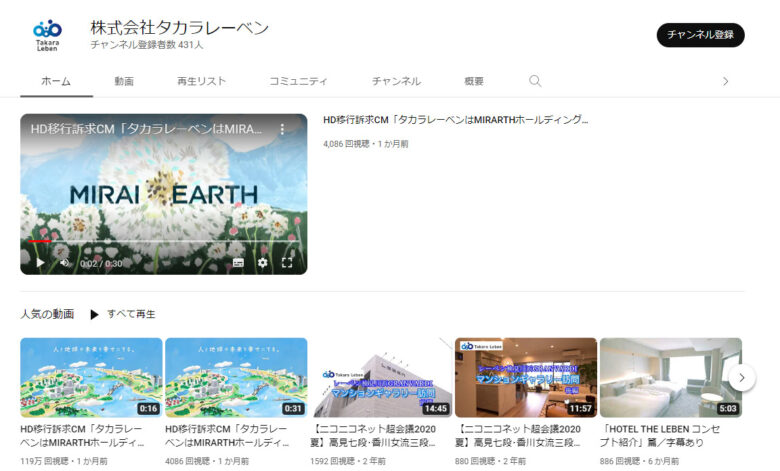Open チャンネル tab
Image resolution: width=780 pixels, height=471 pixels.
click(x=396, y=81)
